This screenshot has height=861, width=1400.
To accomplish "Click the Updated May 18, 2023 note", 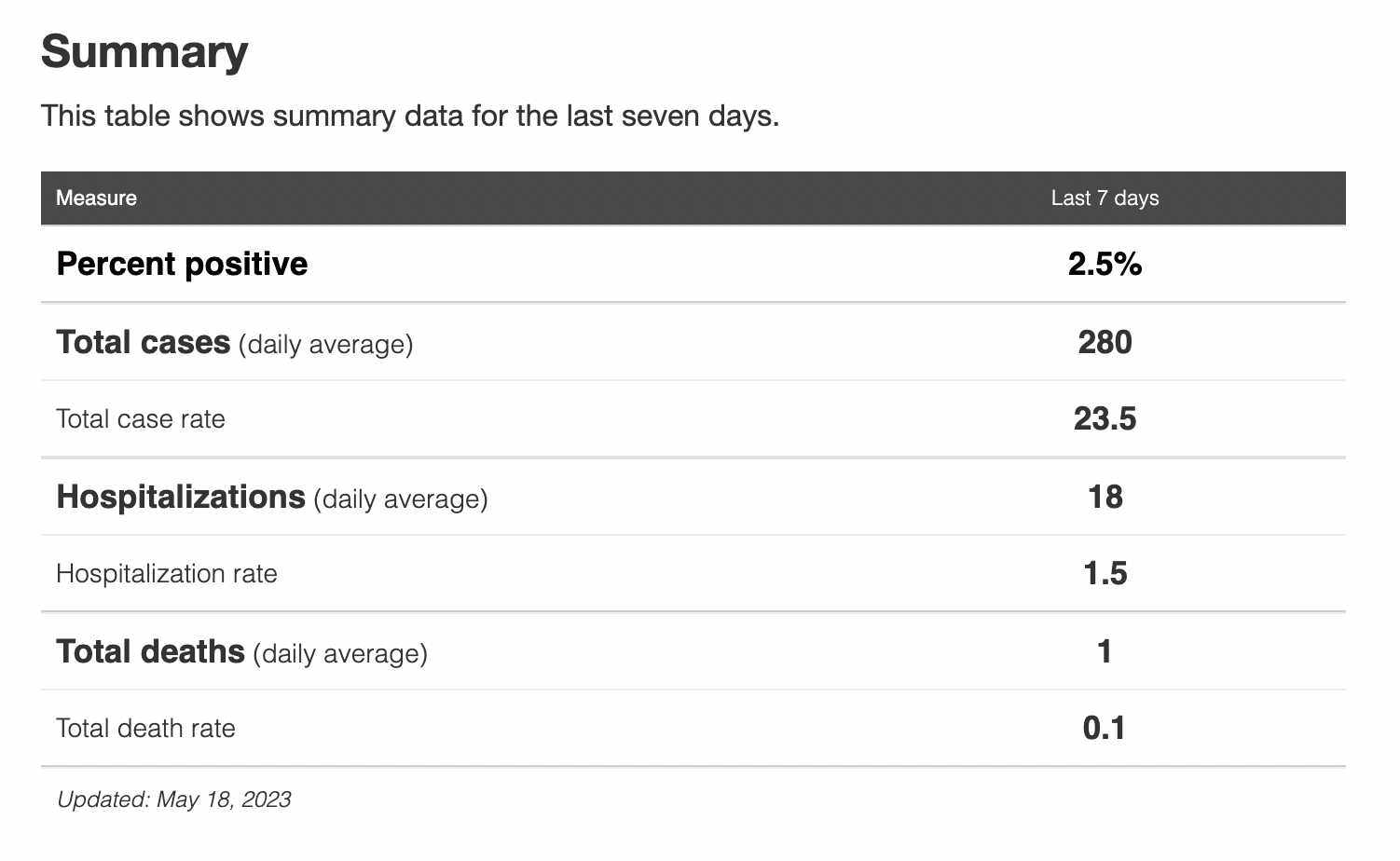I will (x=174, y=799).
